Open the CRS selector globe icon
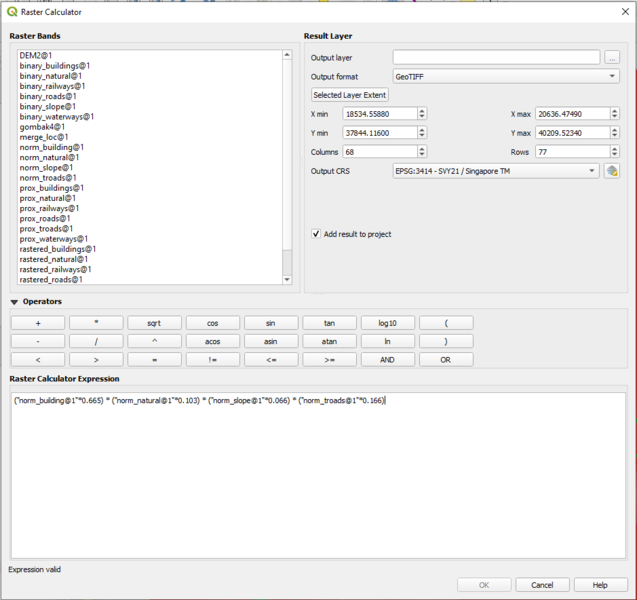 point(612,171)
